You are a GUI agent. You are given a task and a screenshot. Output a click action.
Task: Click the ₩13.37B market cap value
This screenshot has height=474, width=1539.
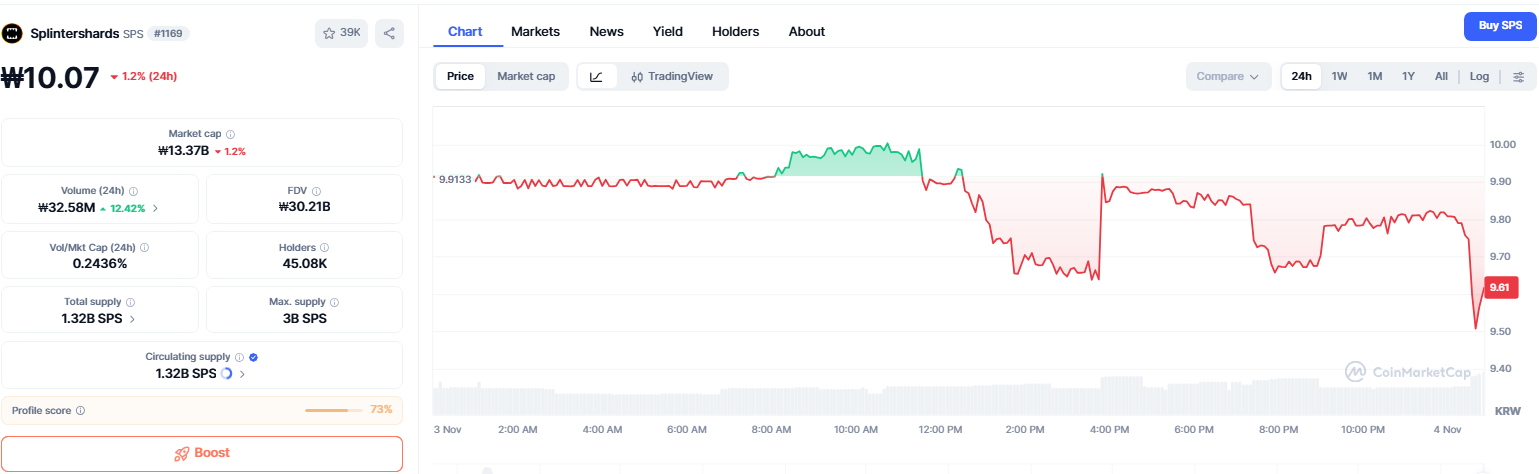[183, 151]
